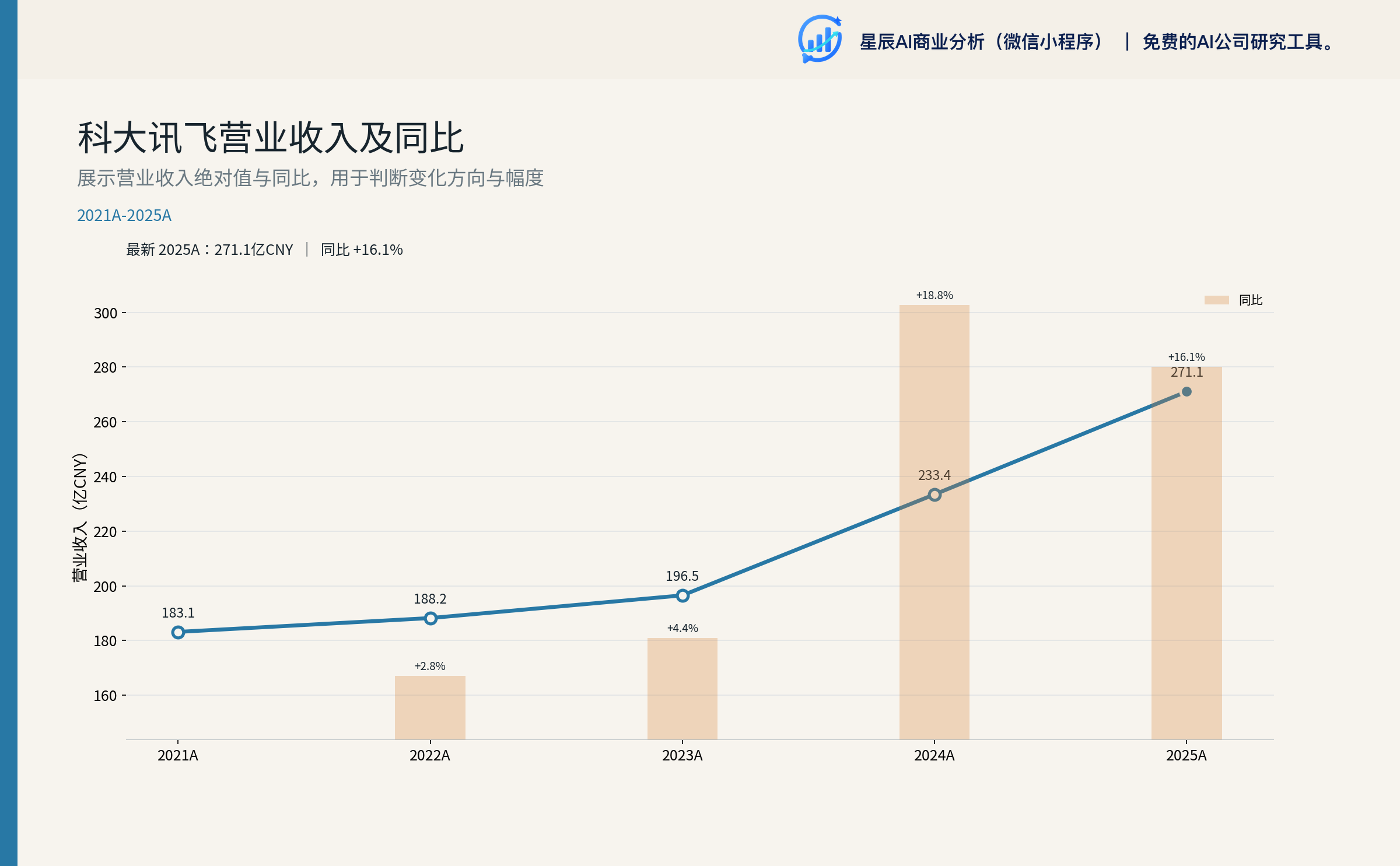
Task: Click the 240 y-axis tick label
Action: (106, 477)
